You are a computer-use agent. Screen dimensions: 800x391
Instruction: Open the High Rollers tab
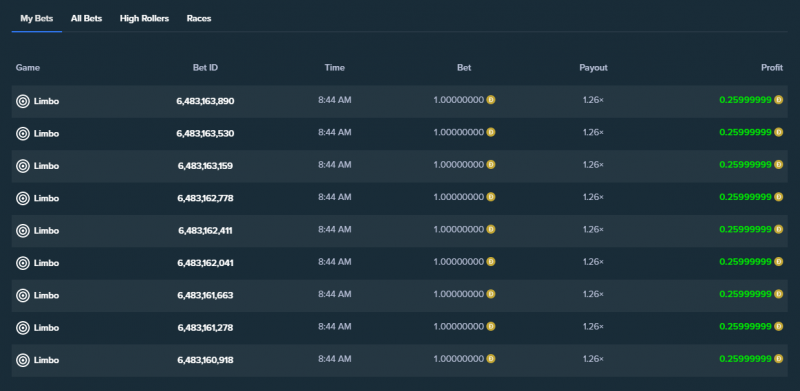144,18
